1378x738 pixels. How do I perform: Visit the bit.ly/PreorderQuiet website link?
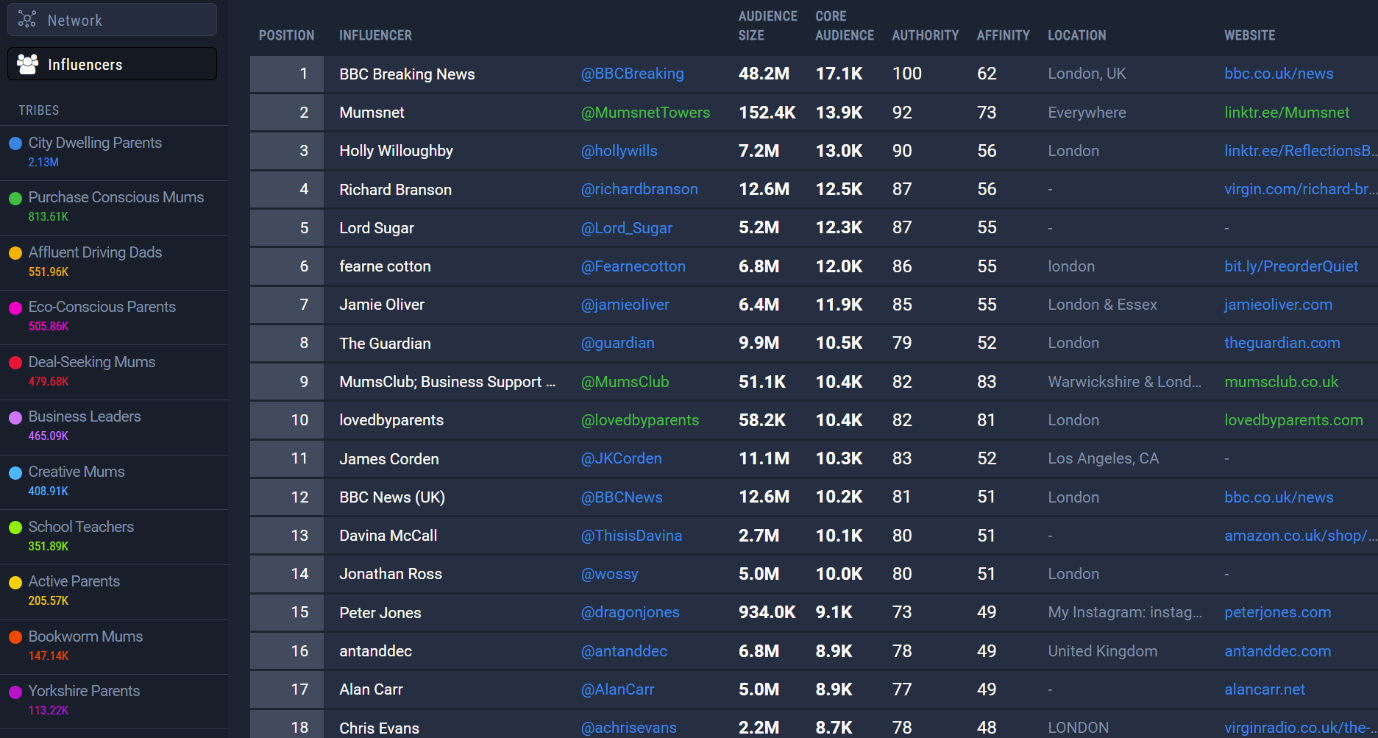(x=1291, y=267)
